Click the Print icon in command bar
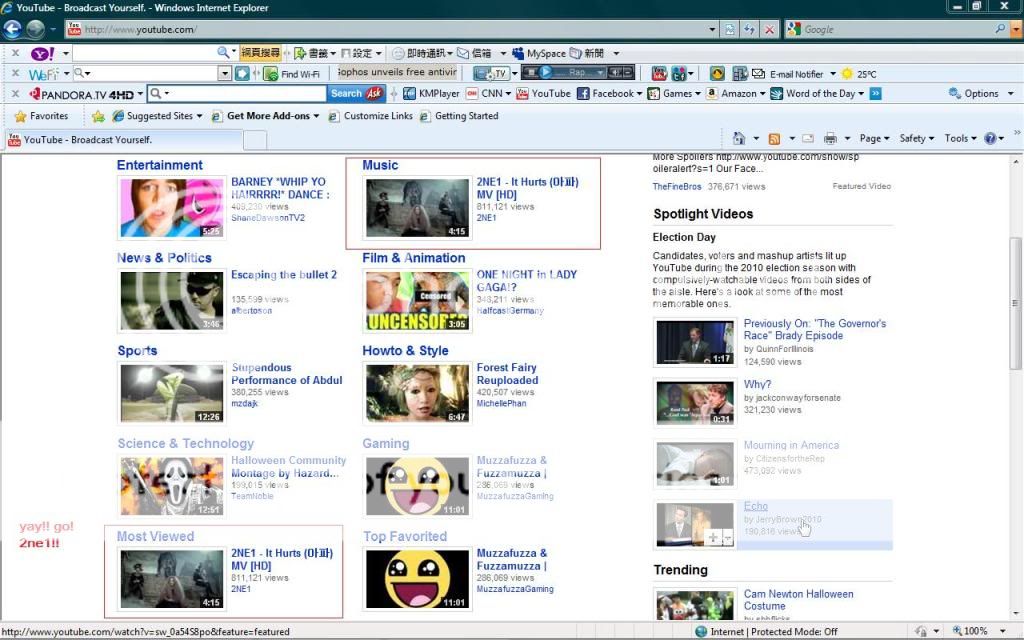Screen dimensions: 1024x640 coord(829,139)
